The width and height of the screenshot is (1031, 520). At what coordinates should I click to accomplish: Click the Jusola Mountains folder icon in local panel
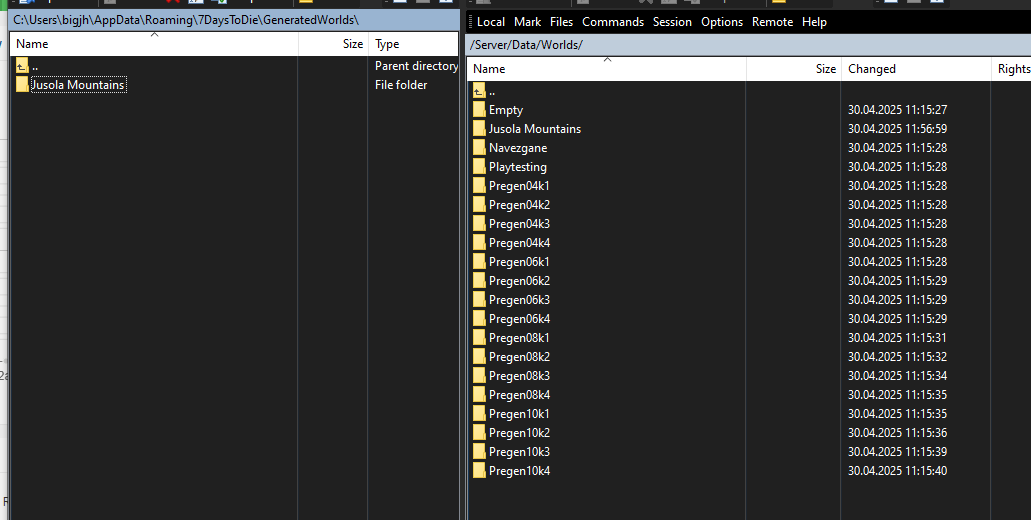coord(22,85)
